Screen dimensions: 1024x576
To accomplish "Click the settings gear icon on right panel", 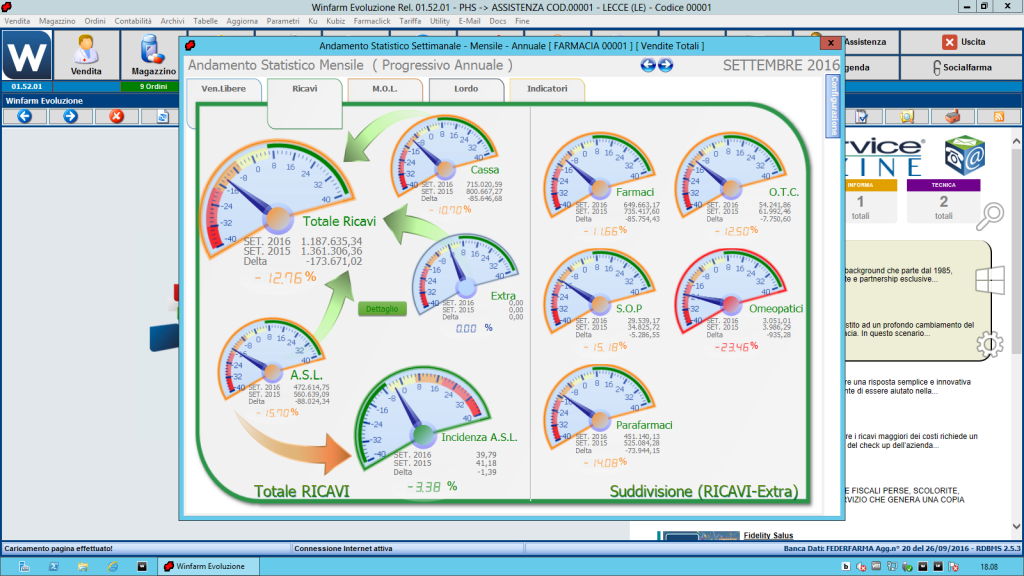I will 989,344.
